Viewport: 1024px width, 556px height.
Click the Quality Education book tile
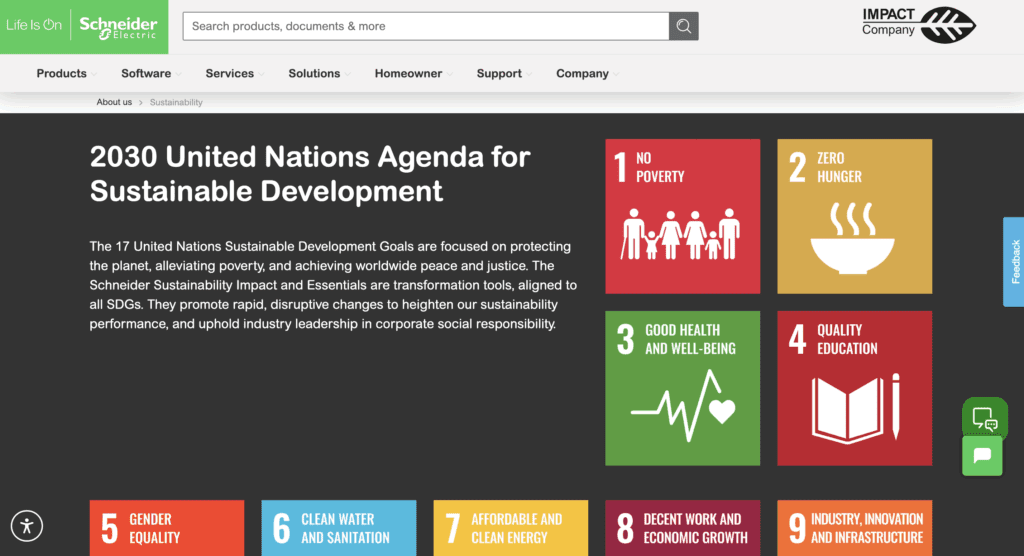pyautogui.click(x=854, y=388)
